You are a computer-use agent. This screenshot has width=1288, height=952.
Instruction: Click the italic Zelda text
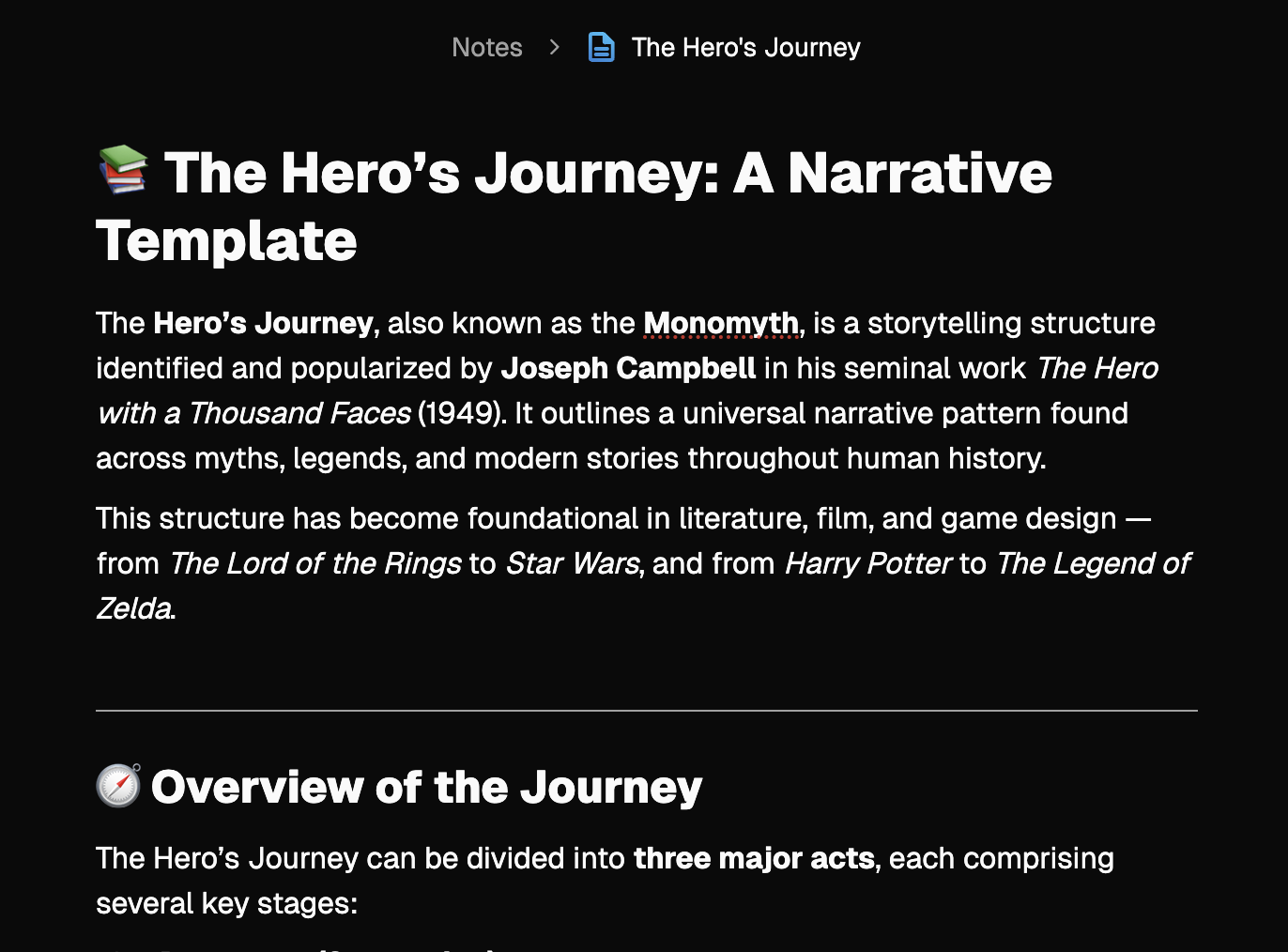[x=133, y=608]
